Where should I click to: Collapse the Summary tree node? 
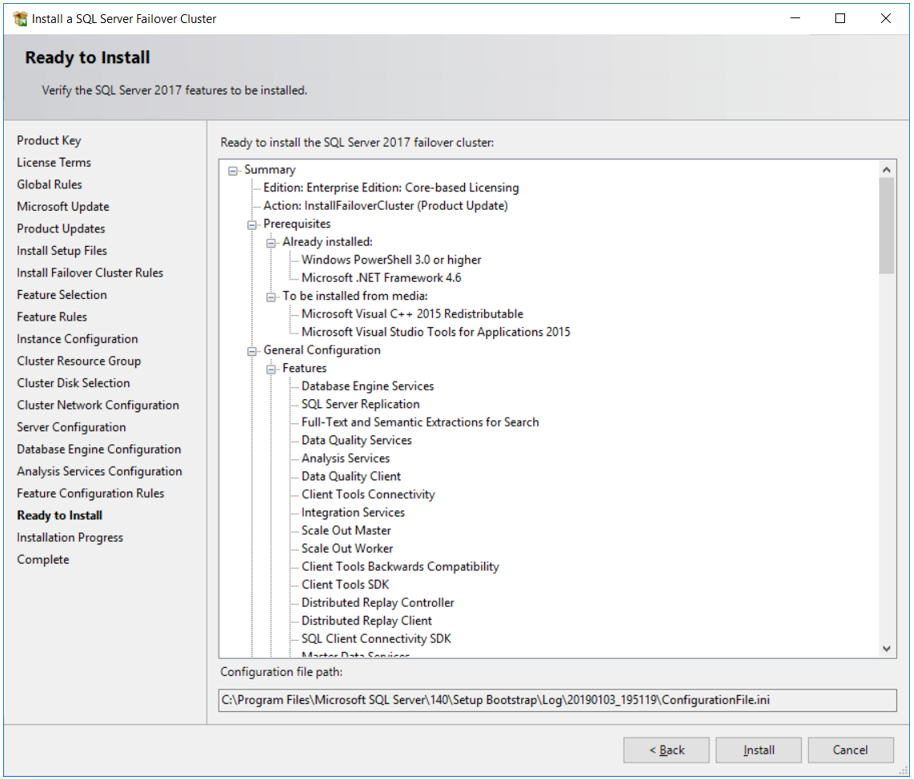(x=233, y=171)
